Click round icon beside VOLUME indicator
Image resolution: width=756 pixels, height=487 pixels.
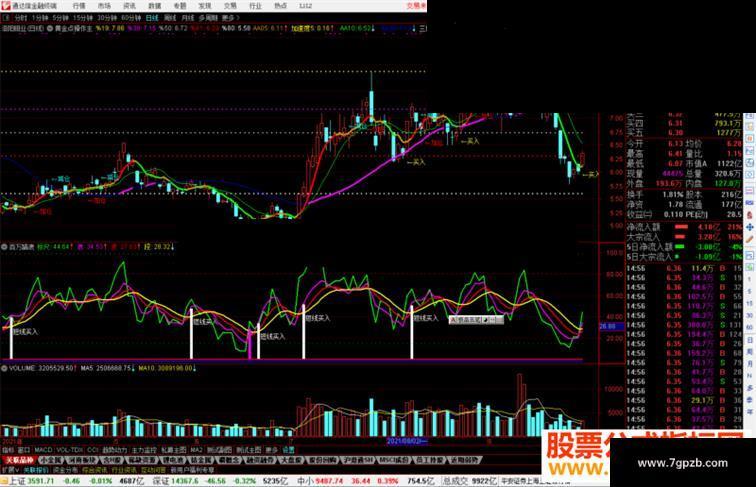pos(4,368)
